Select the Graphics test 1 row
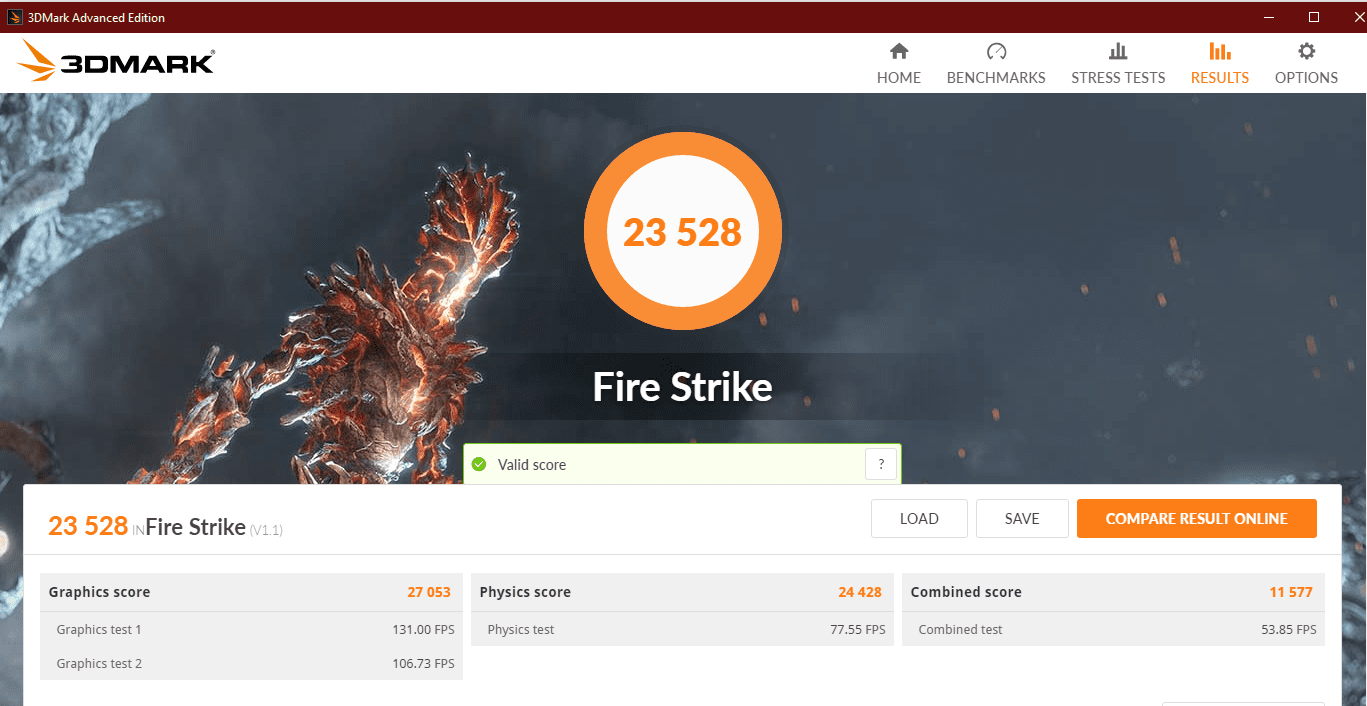This screenshot has height=706, width=1367. click(x=251, y=629)
